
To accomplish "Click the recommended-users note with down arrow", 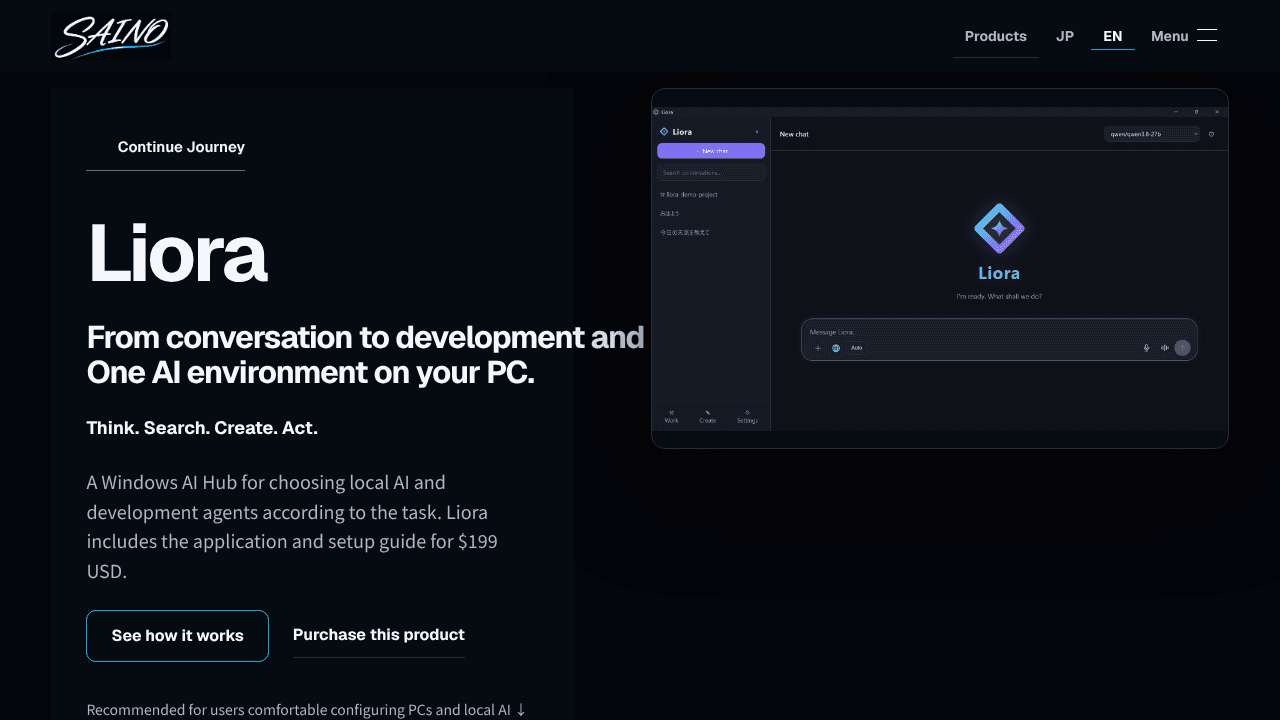I will [x=306, y=710].
